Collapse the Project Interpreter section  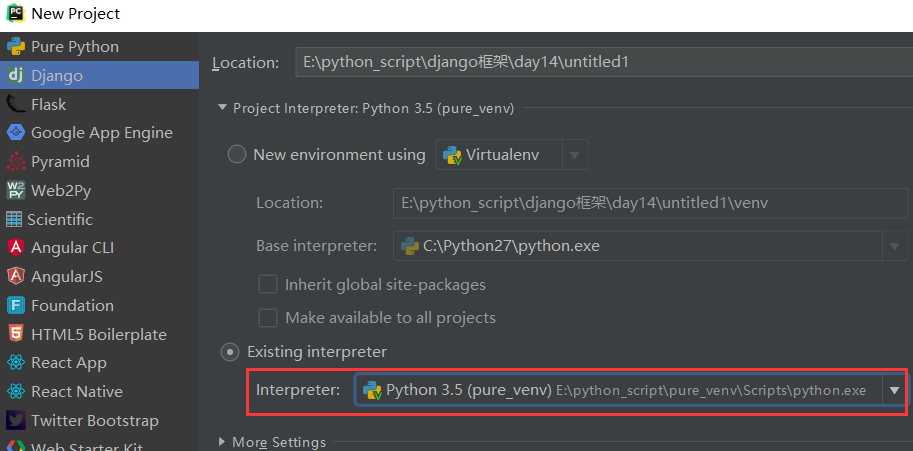(x=223, y=108)
